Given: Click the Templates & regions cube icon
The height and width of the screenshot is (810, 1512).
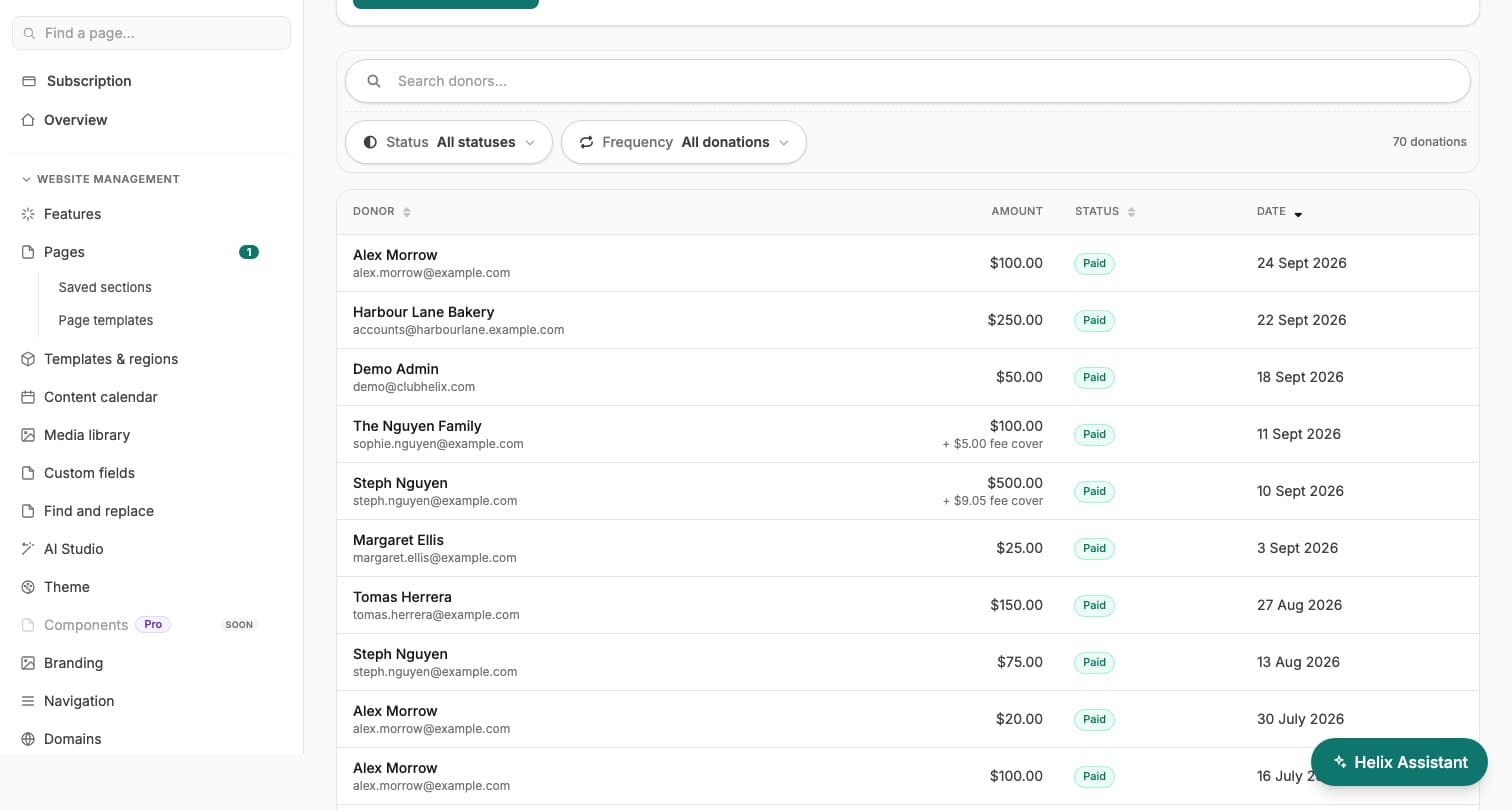Looking at the screenshot, I should (x=28, y=359).
